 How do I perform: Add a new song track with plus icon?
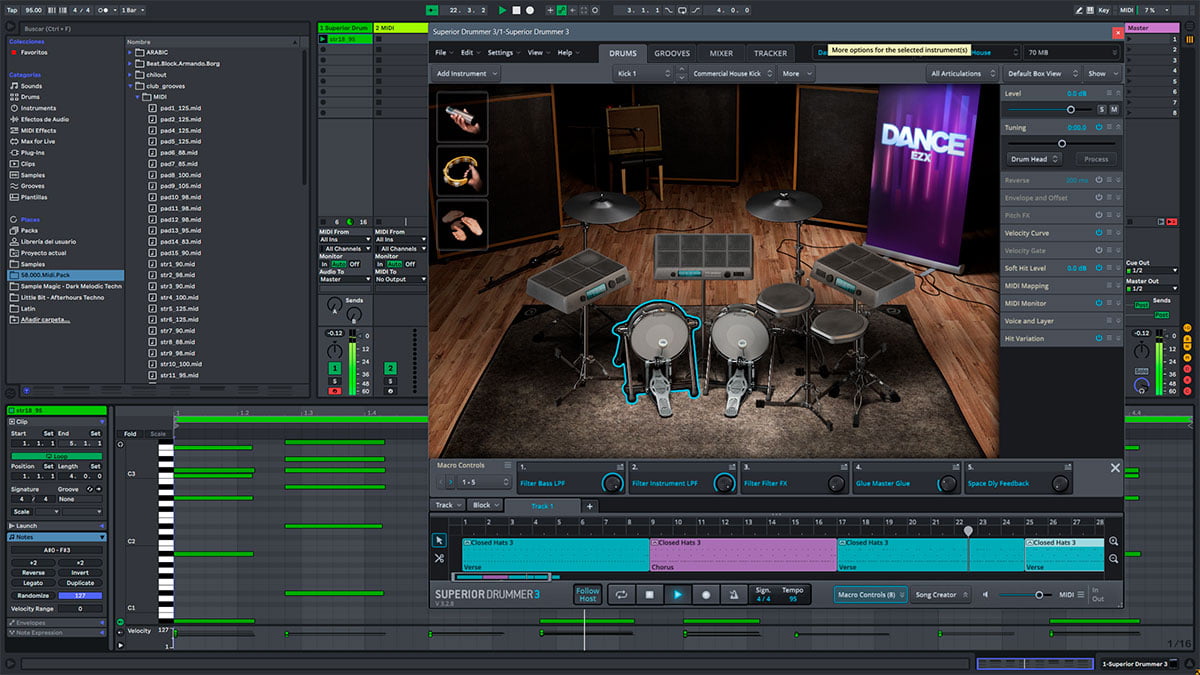tap(590, 506)
